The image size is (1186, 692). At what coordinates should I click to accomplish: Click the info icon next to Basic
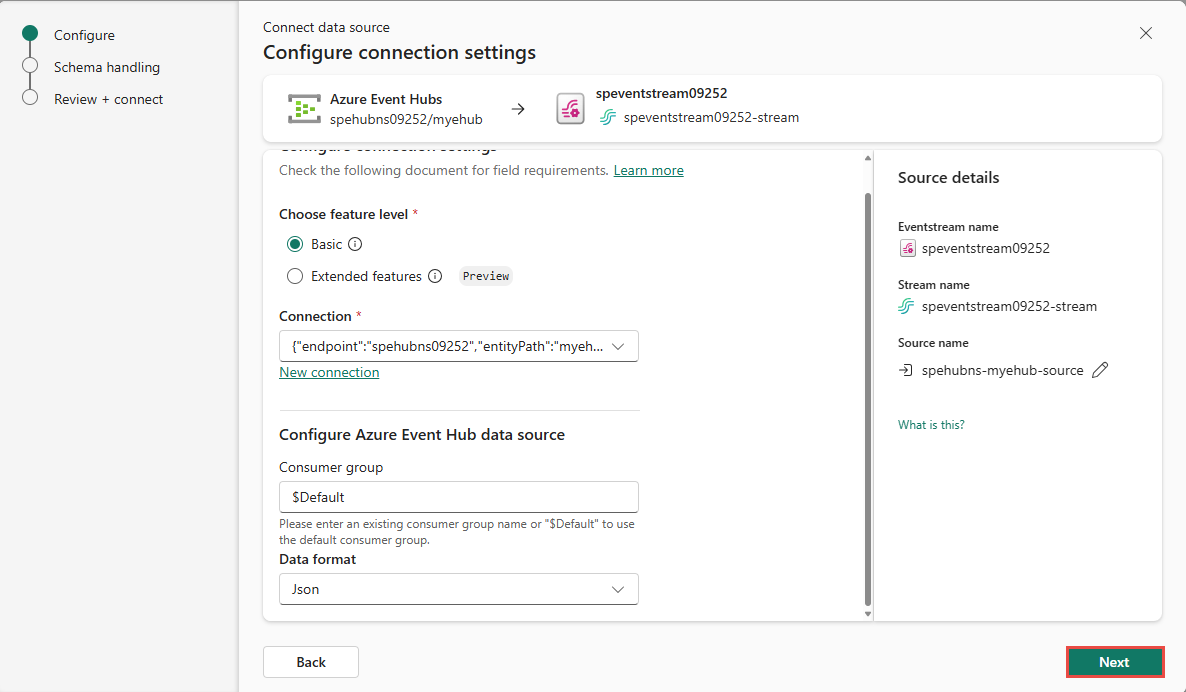[355, 244]
